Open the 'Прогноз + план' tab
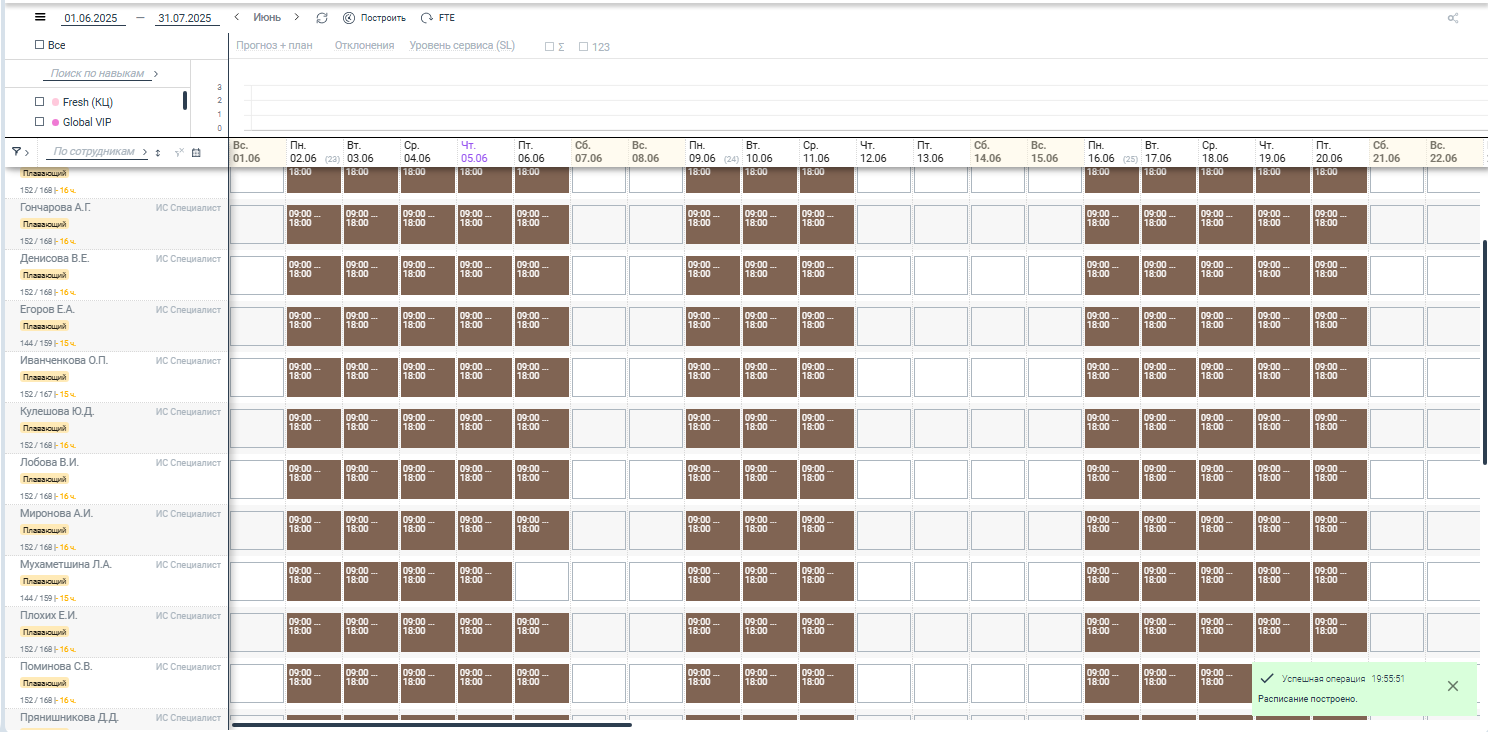The width and height of the screenshot is (1488, 732). (x=274, y=46)
